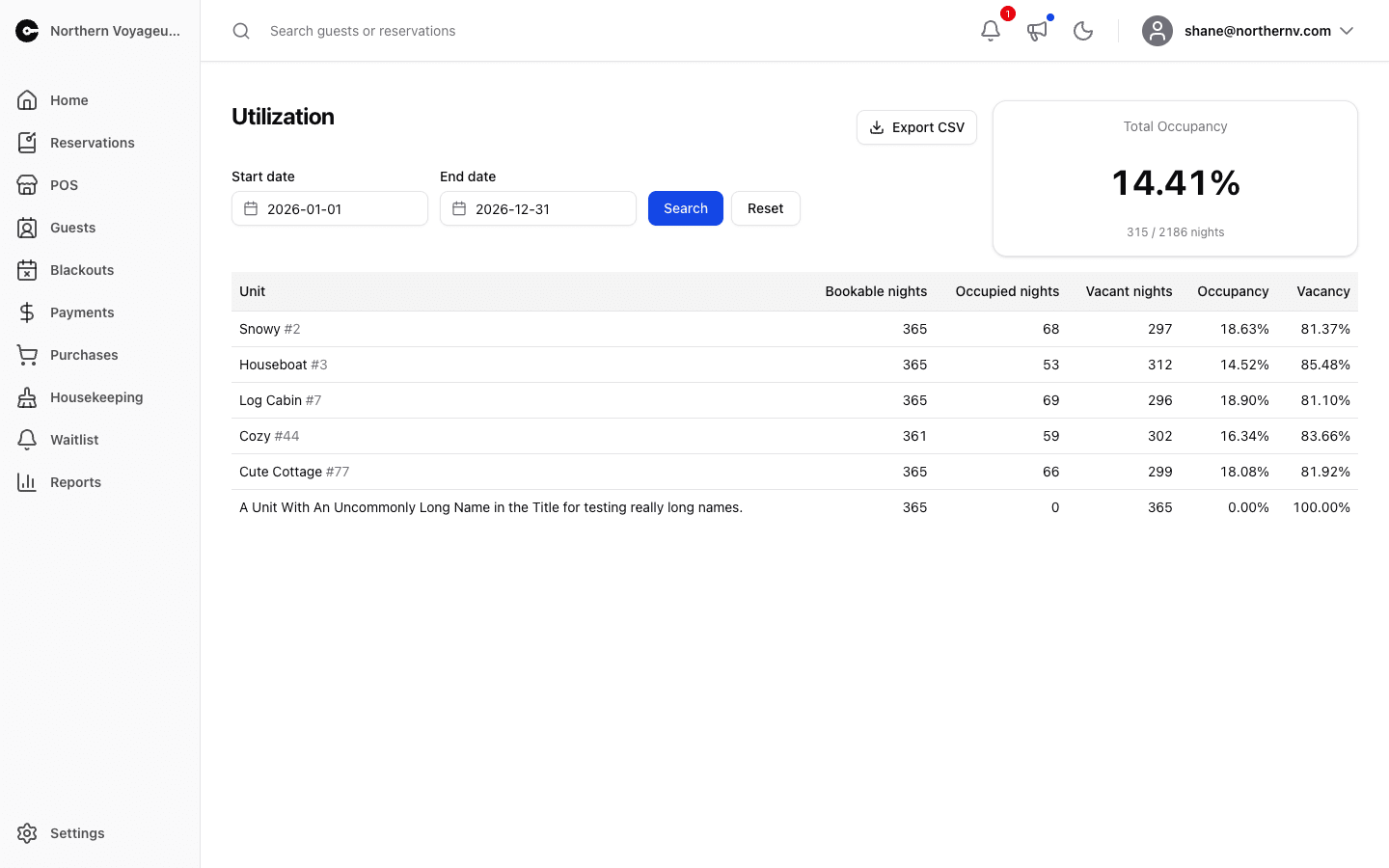This screenshot has width=1389, height=868.
Task: Open the Waitlist page
Action: click(x=100, y=440)
